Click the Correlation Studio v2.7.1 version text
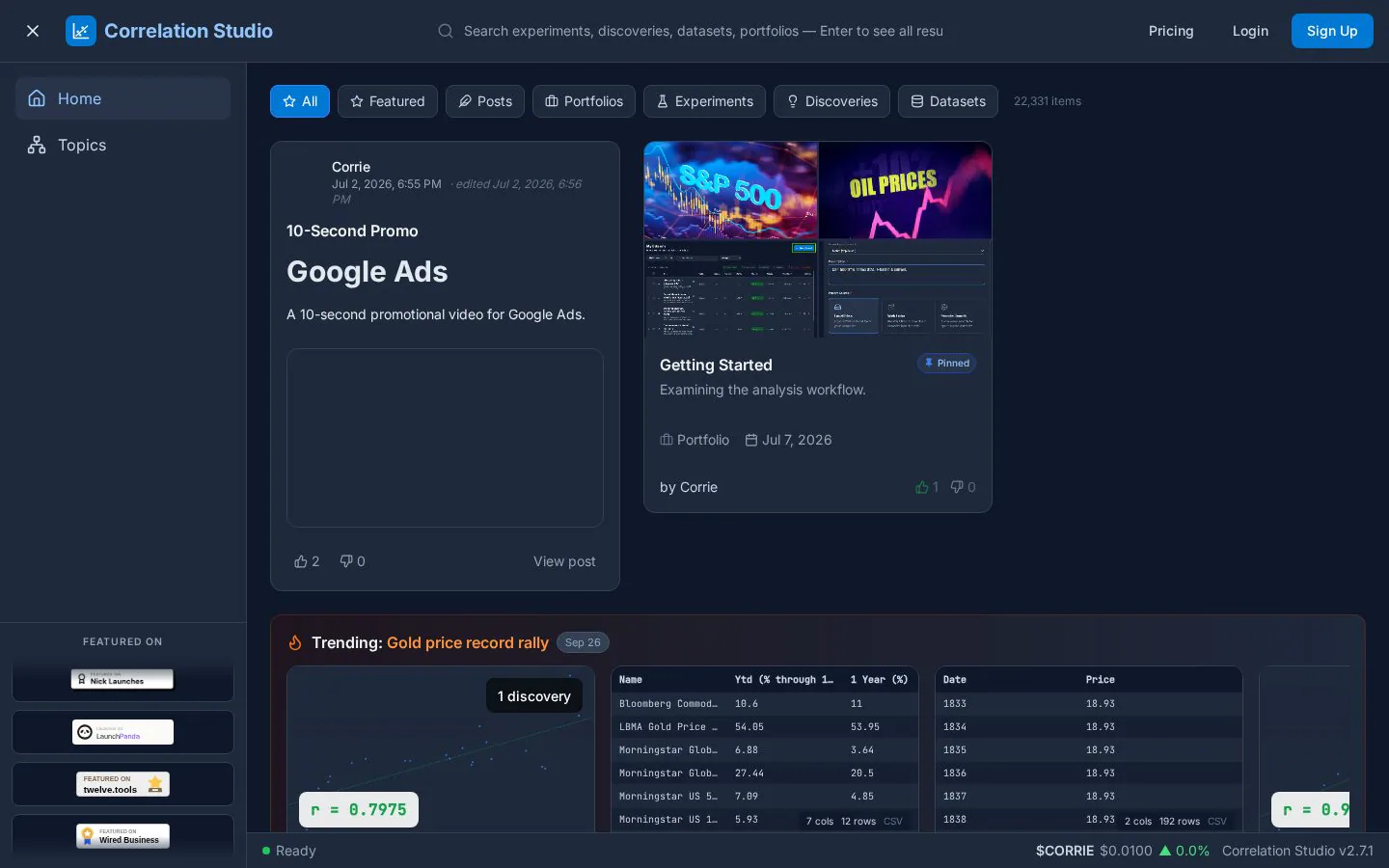Viewport: 1389px width, 868px height. click(1297, 851)
